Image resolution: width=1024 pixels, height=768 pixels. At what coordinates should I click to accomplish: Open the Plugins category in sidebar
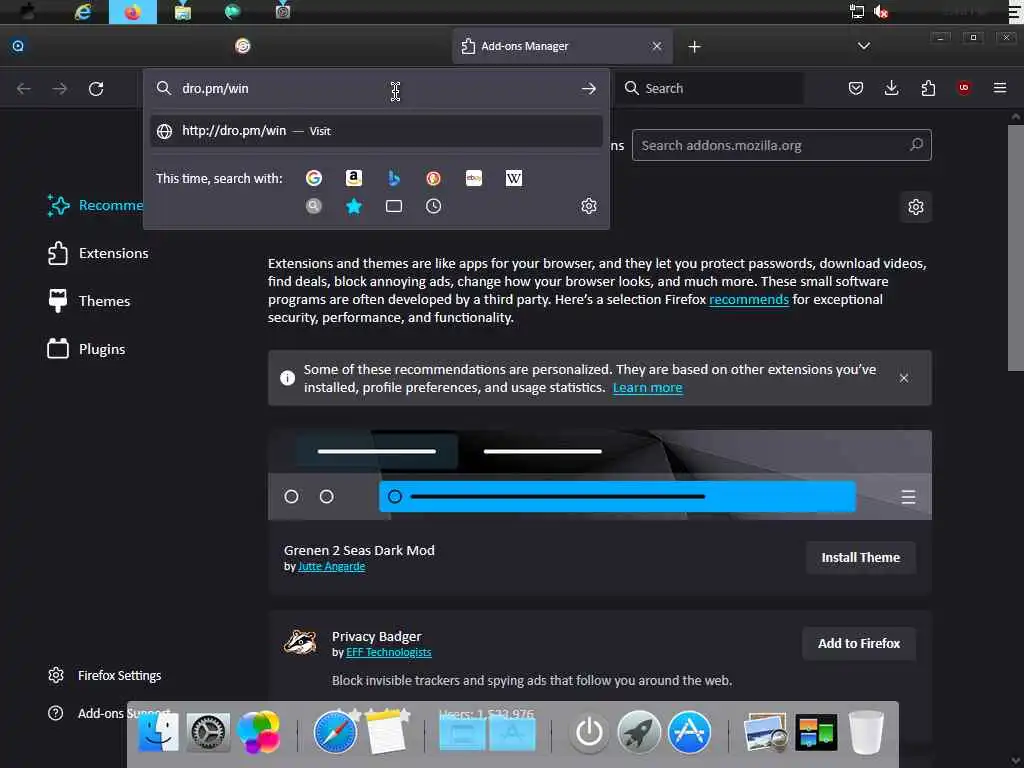point(86,349)
